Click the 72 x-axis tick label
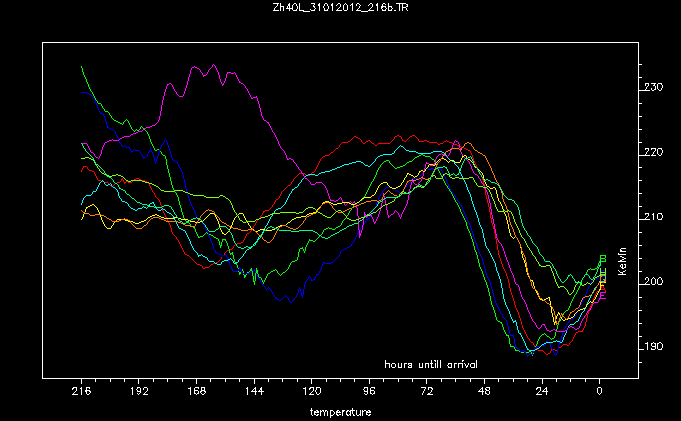This screenshot has height=421, width=681. click(427, 393)
